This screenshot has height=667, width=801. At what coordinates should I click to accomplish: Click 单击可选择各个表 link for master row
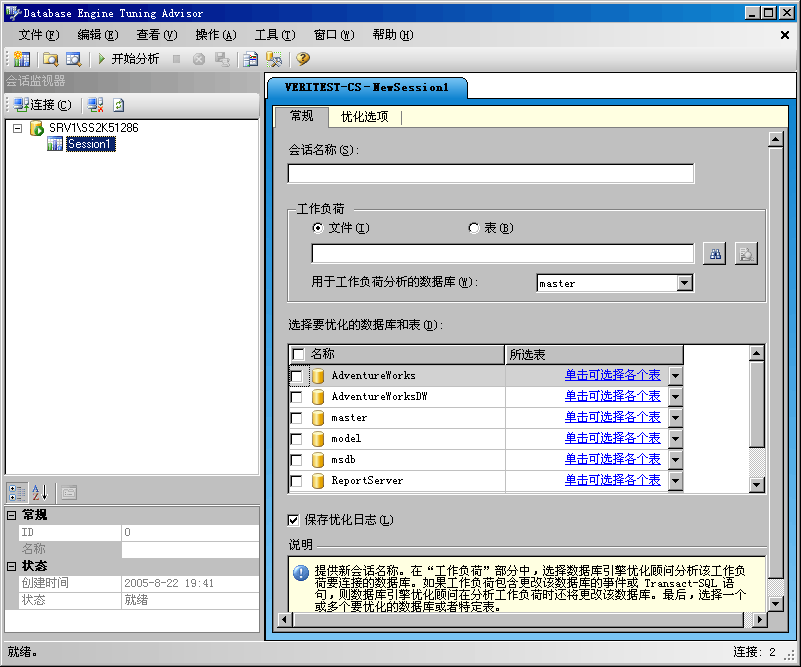pos(612,417)
